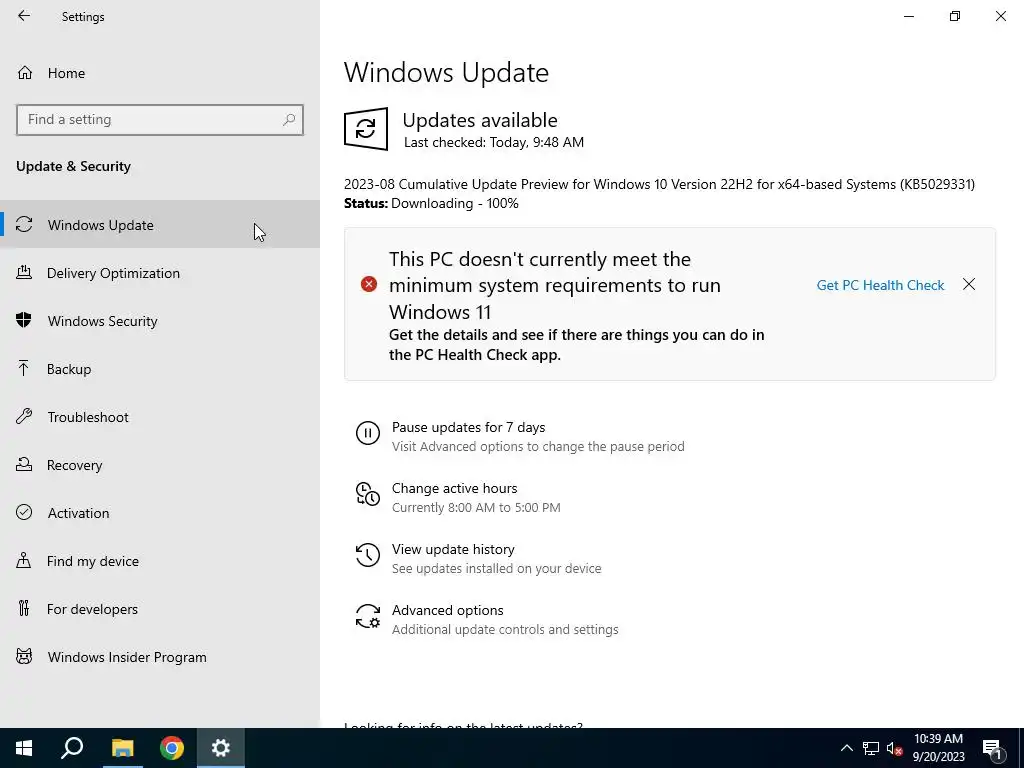The width and height of the screenshot is (1024, 768).
Task: Open the Windows Security section
Action: (160, 321)
